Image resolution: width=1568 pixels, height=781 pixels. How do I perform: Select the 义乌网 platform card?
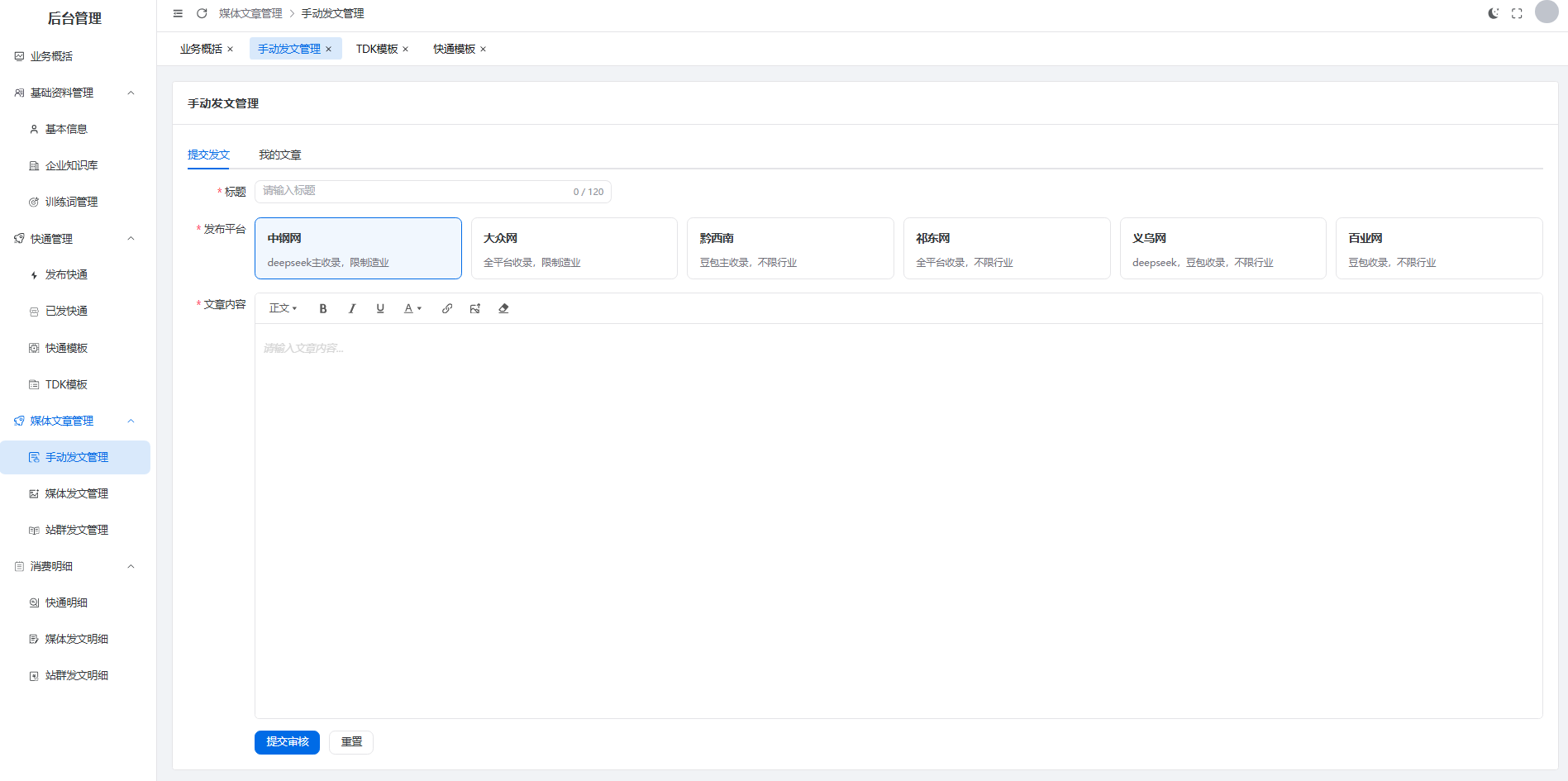1223,249
